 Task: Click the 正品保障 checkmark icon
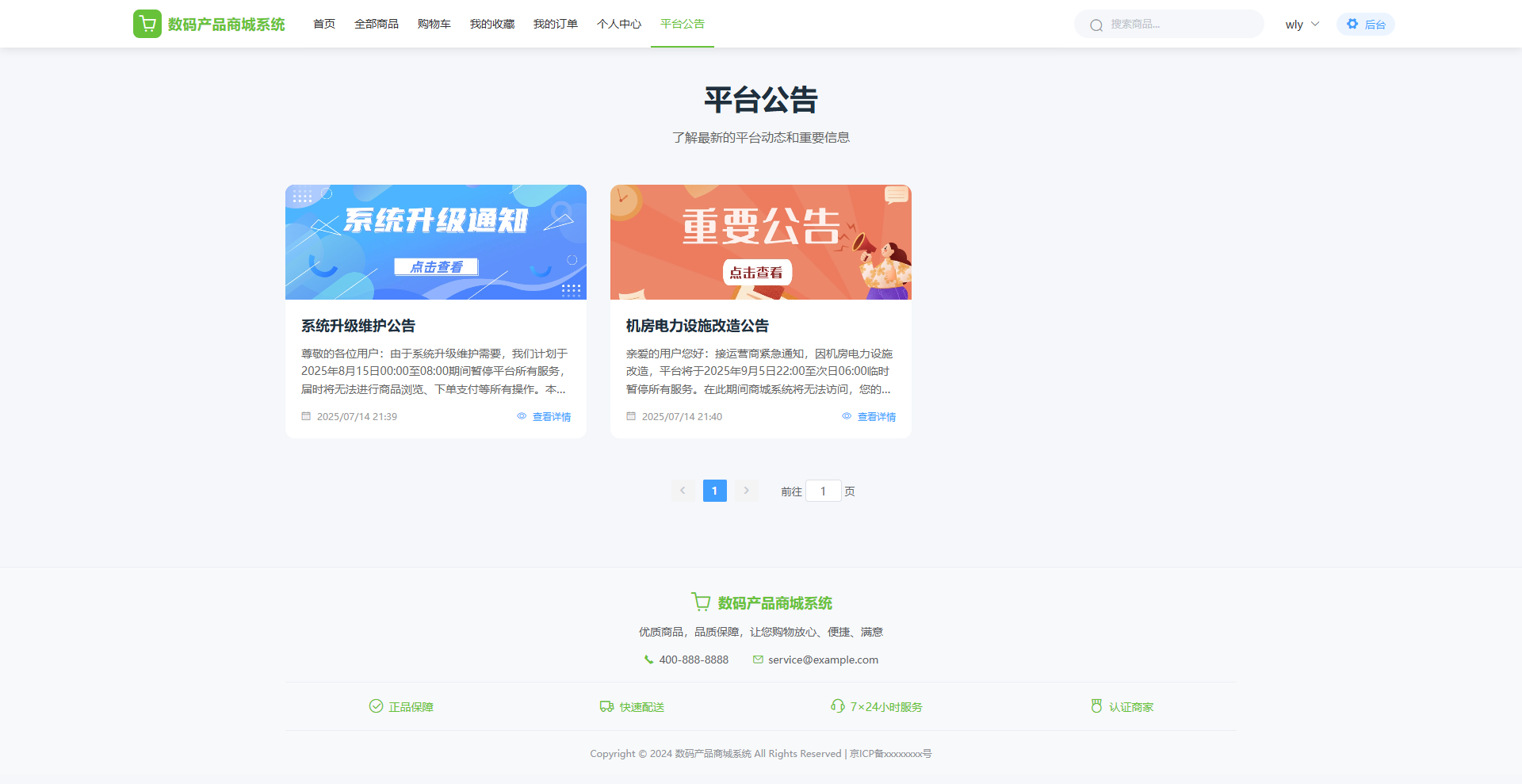376,706
